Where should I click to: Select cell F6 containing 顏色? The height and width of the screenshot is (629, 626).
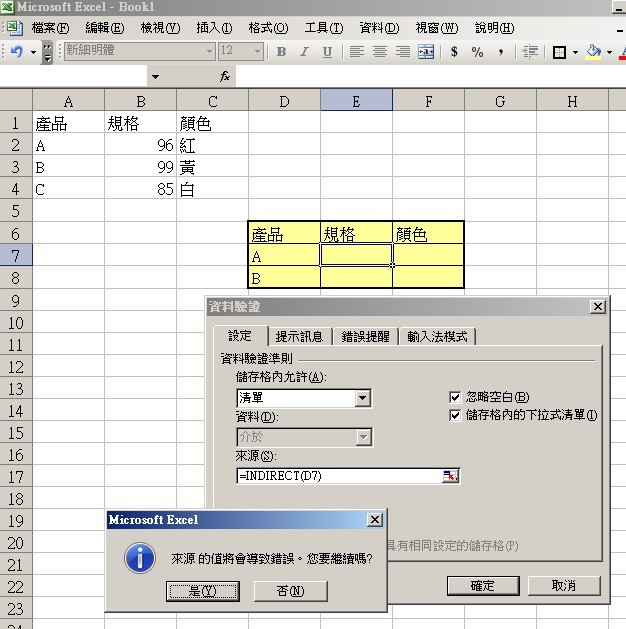pos(428,233)
